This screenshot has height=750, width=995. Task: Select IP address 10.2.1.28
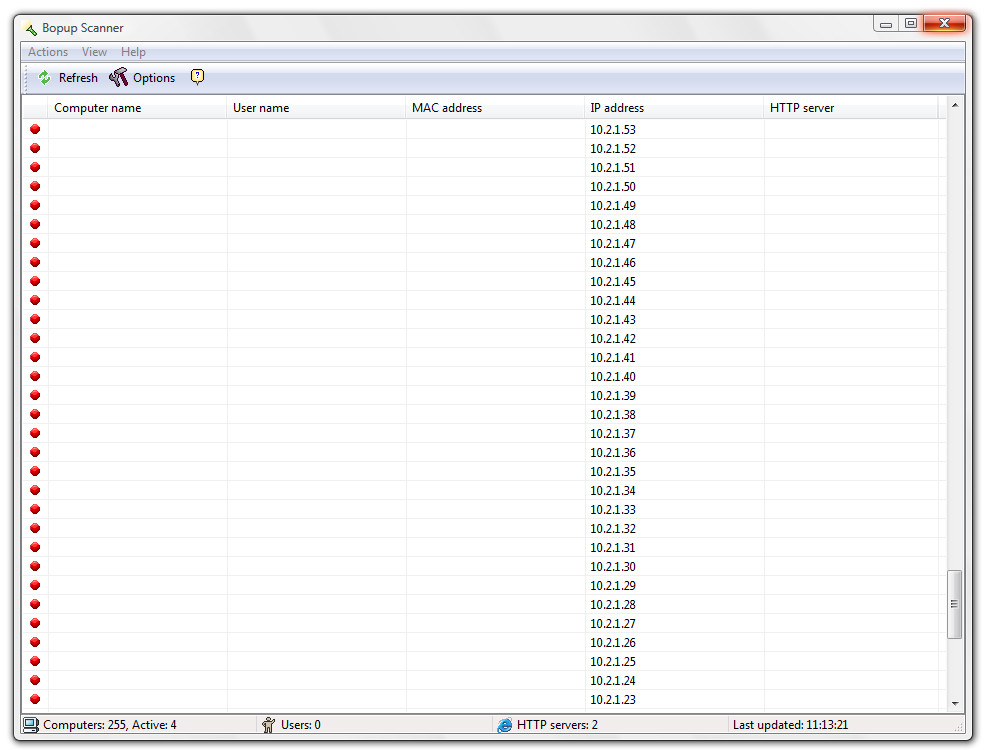[612, 605]
